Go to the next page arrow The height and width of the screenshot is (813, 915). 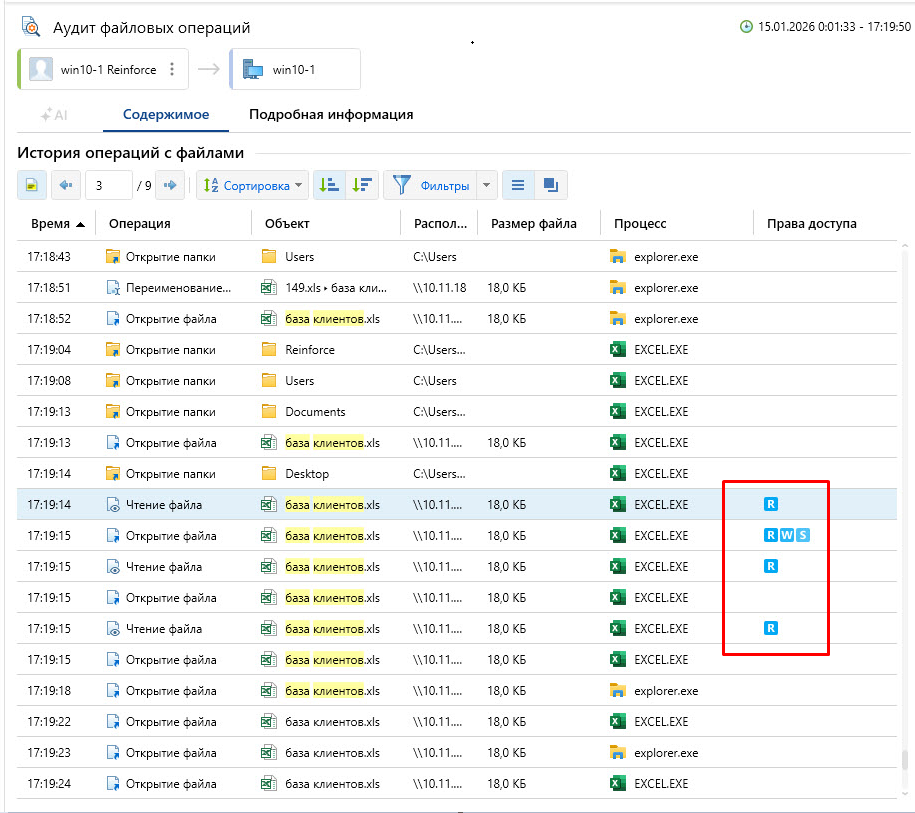point(171,185)
